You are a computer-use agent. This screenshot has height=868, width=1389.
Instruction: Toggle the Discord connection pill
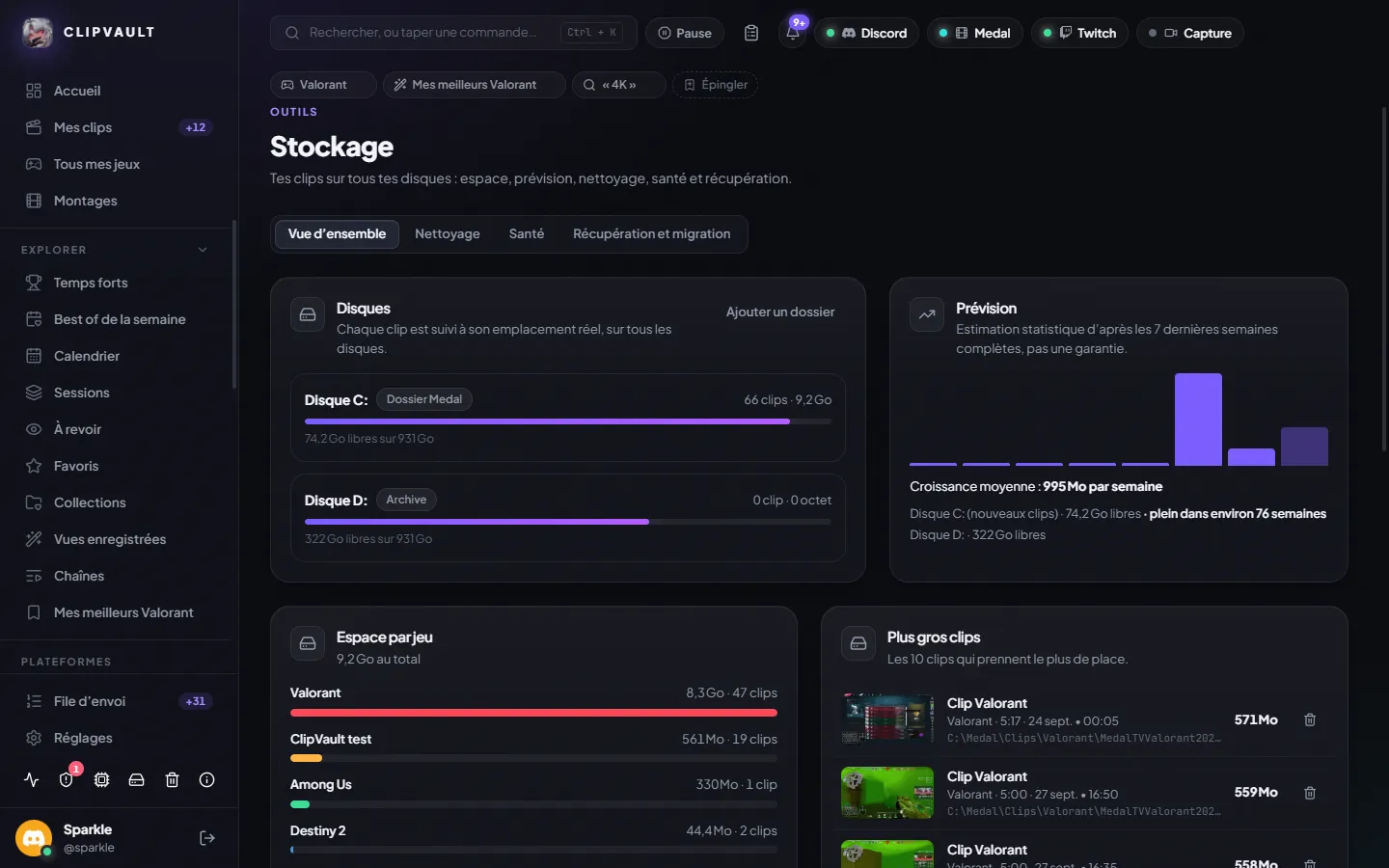(866, 33)
